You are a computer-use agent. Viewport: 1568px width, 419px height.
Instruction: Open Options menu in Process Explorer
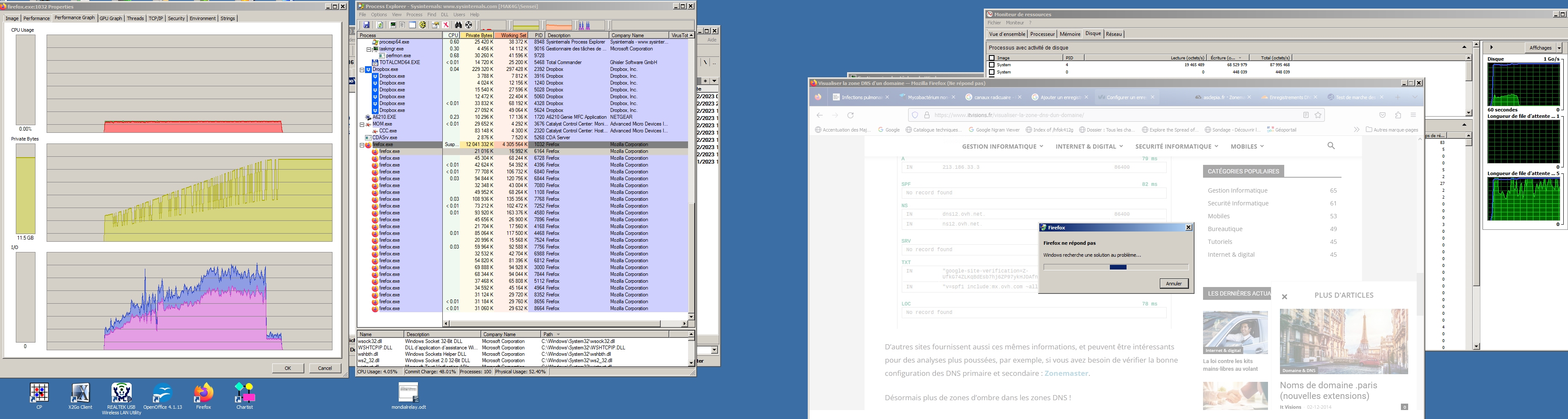point(379,15)
